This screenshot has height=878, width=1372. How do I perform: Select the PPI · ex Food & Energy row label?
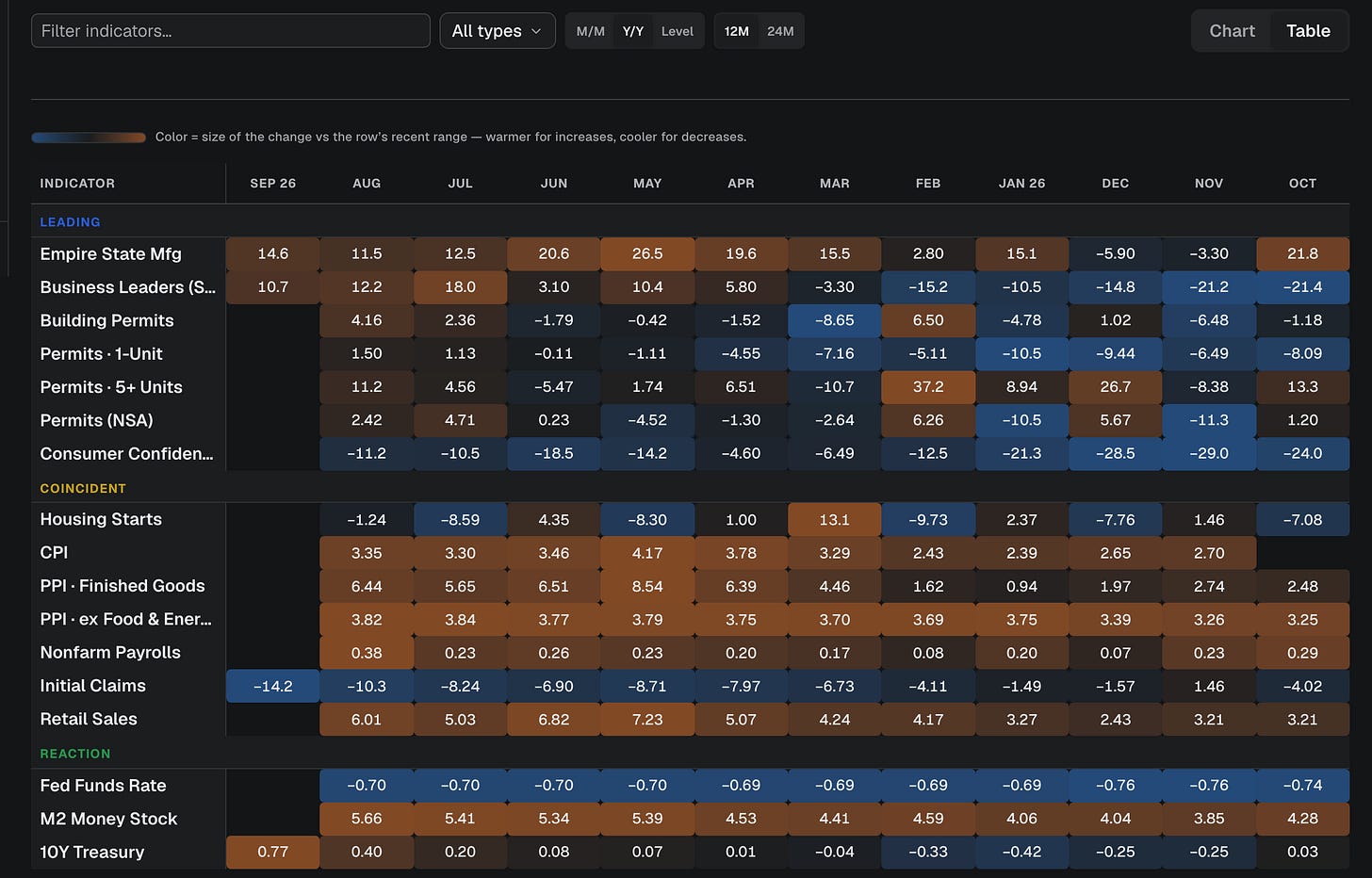[125, 619]
